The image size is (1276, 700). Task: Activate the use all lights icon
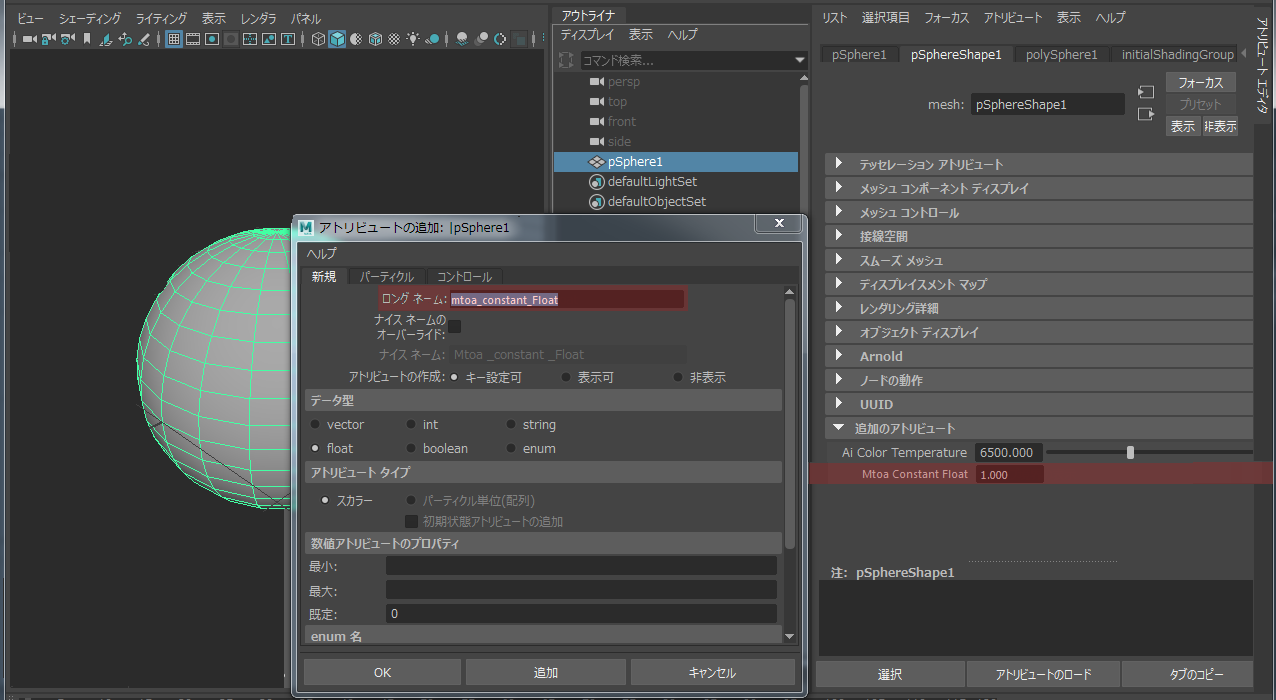coord(412,38)
